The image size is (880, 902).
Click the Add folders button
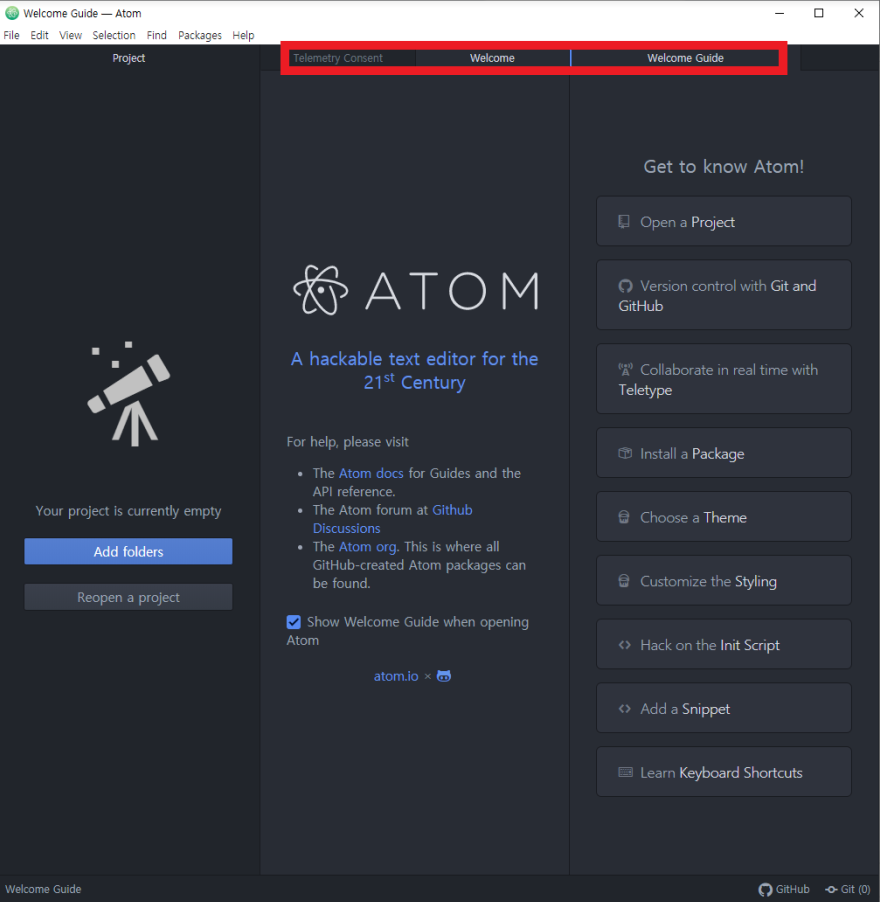tap(128, 551)
